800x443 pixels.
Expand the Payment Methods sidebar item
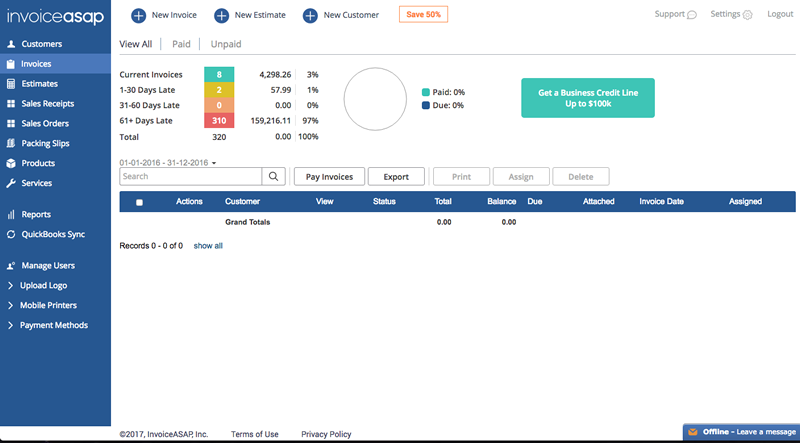click(x=11, y=325)
